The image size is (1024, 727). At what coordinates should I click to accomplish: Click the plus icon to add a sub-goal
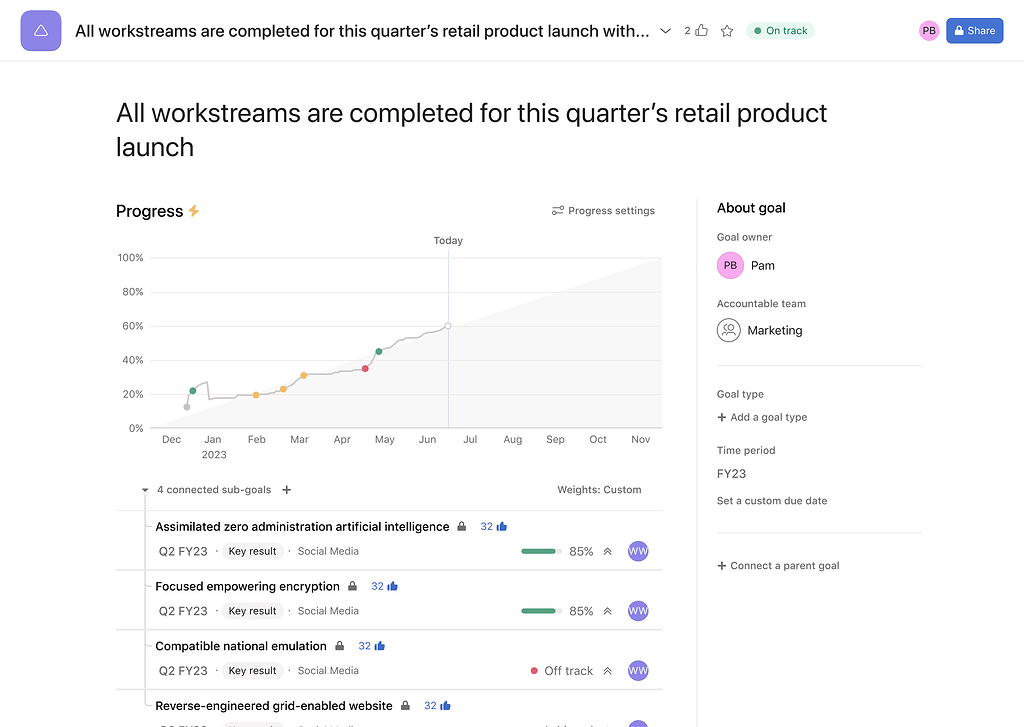[x=286, y=490]
